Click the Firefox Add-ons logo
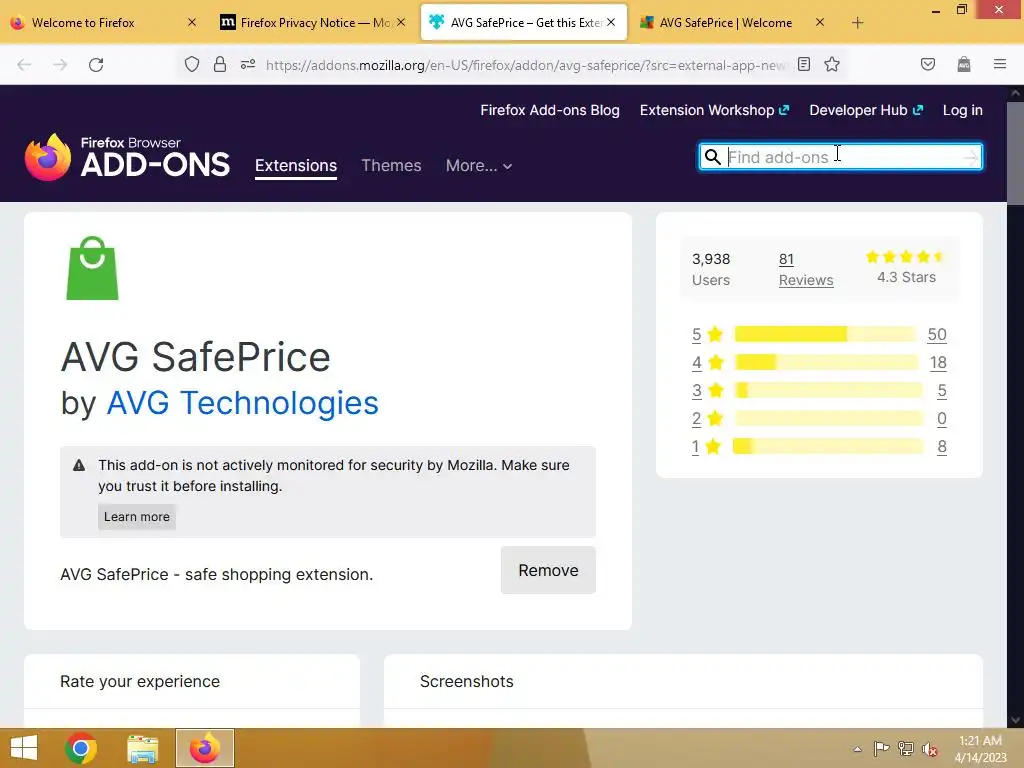Image resolution: width=1024 pixels, height=768 pixels. click(x=127, y=157)
